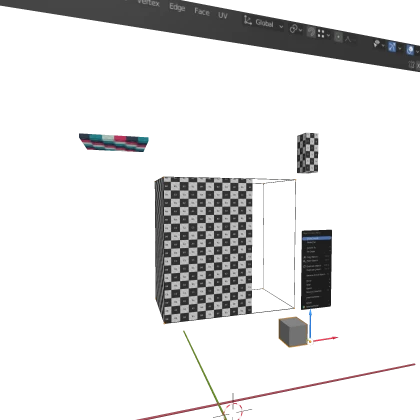
Task: Click the transform orientation axes icon
Action: coord(248,20)
